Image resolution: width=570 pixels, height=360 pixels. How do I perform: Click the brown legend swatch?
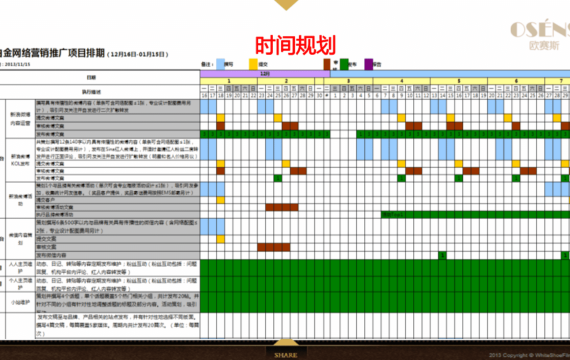tap(327, 64)
